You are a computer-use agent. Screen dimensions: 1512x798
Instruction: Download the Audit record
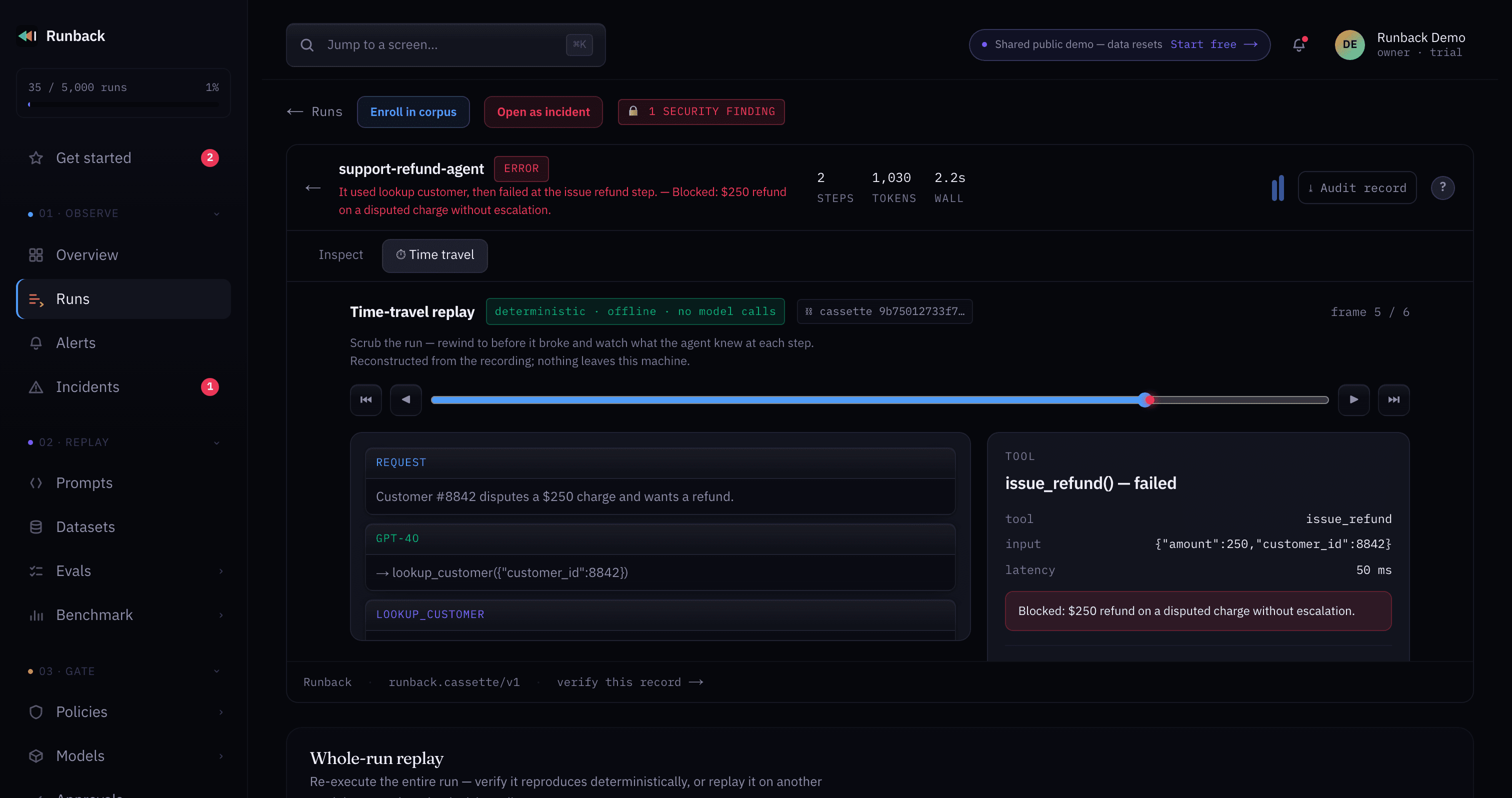(1357, 188)
